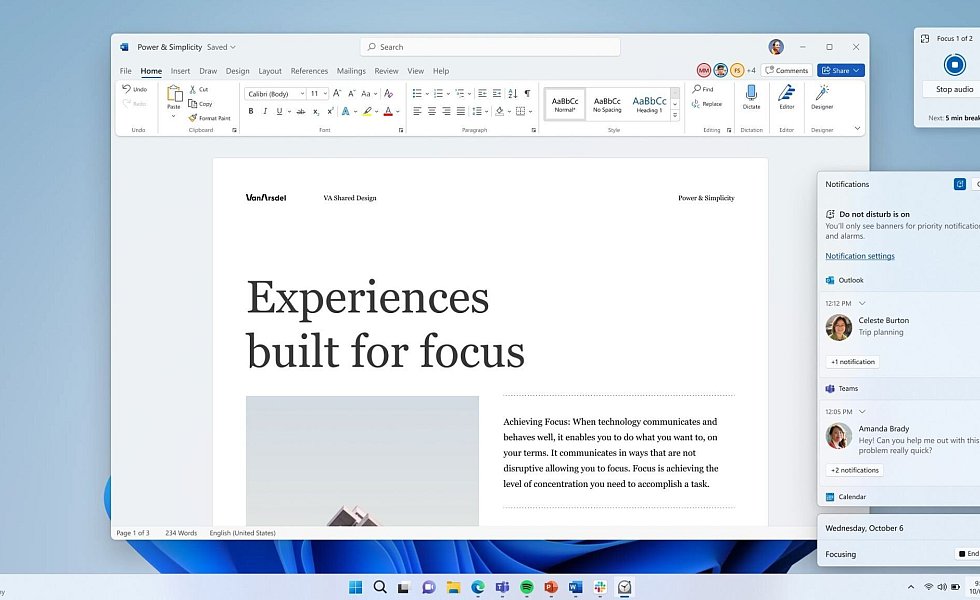This screenshot has height=600, width=980.
Task: Click the Clock app icon in taskbar
Action: pos(624,587)
